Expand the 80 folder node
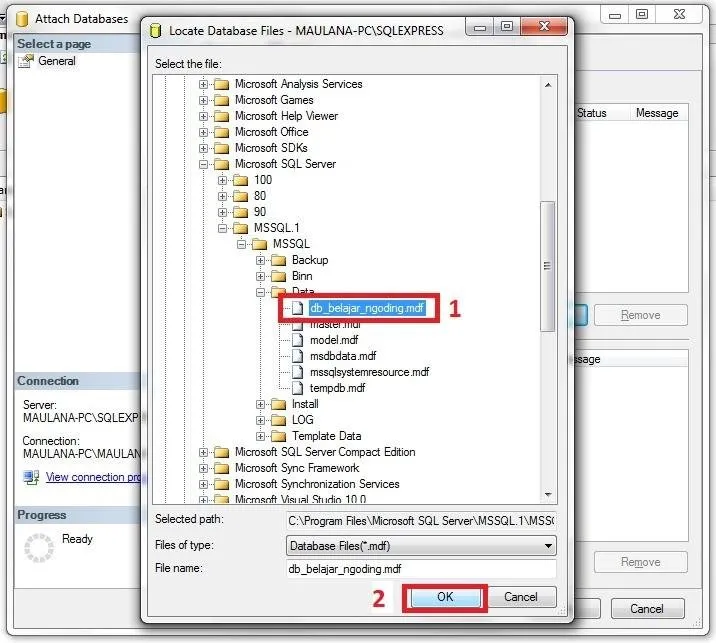 222,196
